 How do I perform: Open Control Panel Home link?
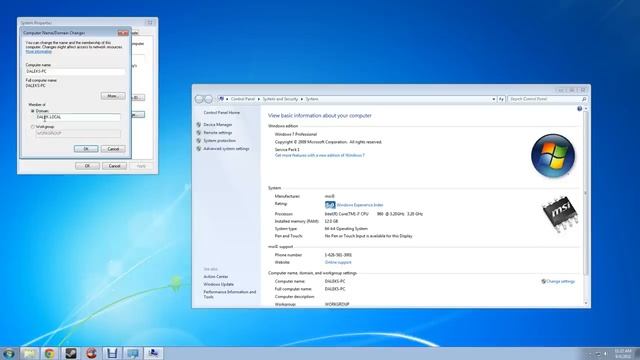tap(222, 113)
